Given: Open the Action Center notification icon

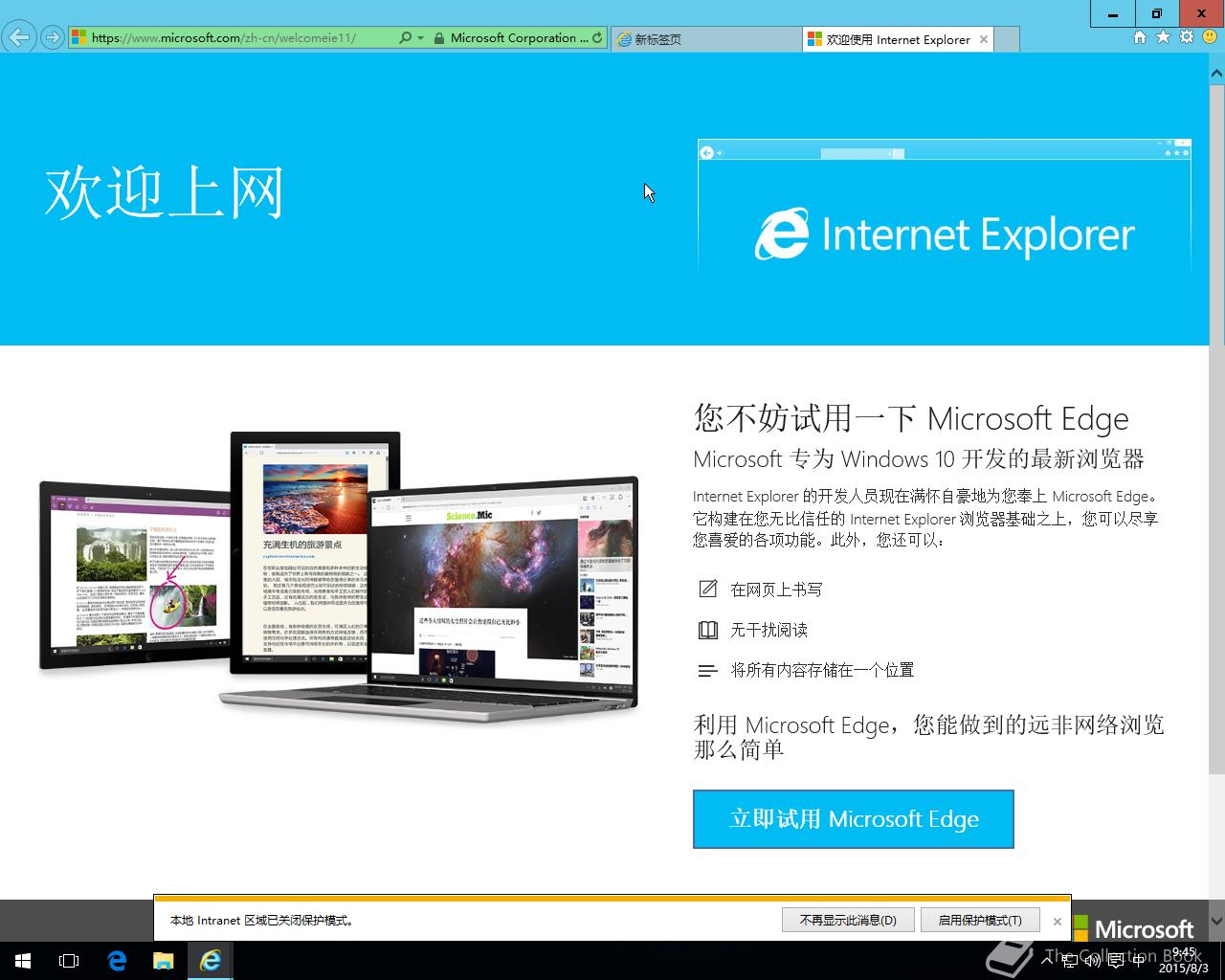Looking at the screenshot, I should click(x=1115, y=961).
